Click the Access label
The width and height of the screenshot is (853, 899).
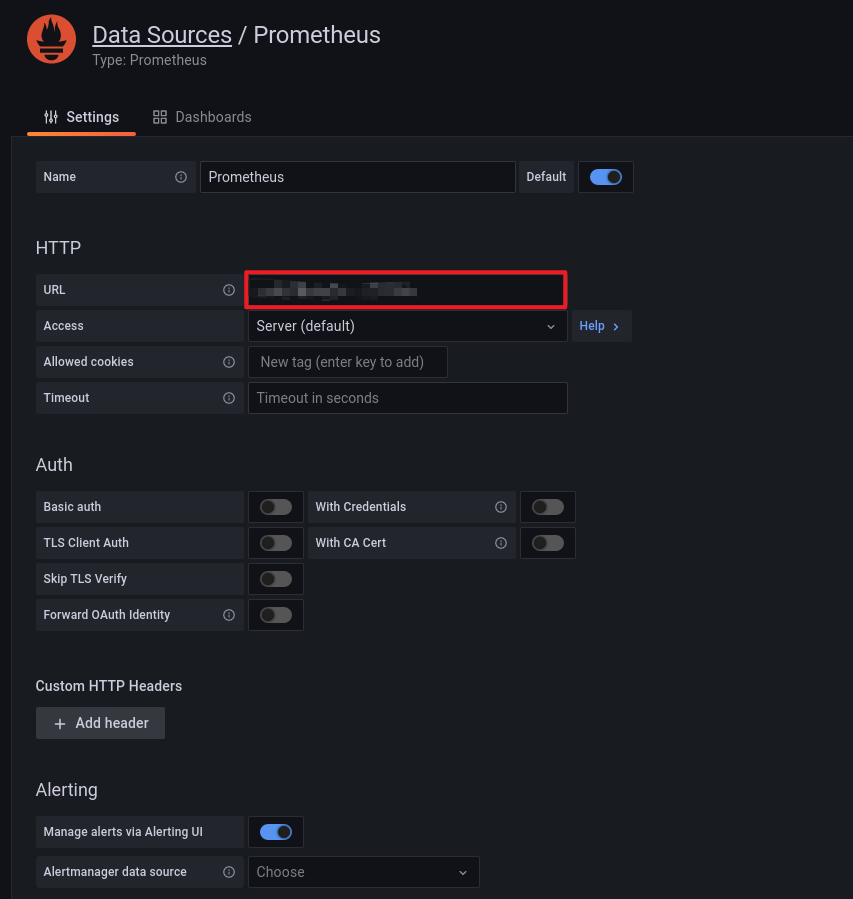(x=64, y=326)
